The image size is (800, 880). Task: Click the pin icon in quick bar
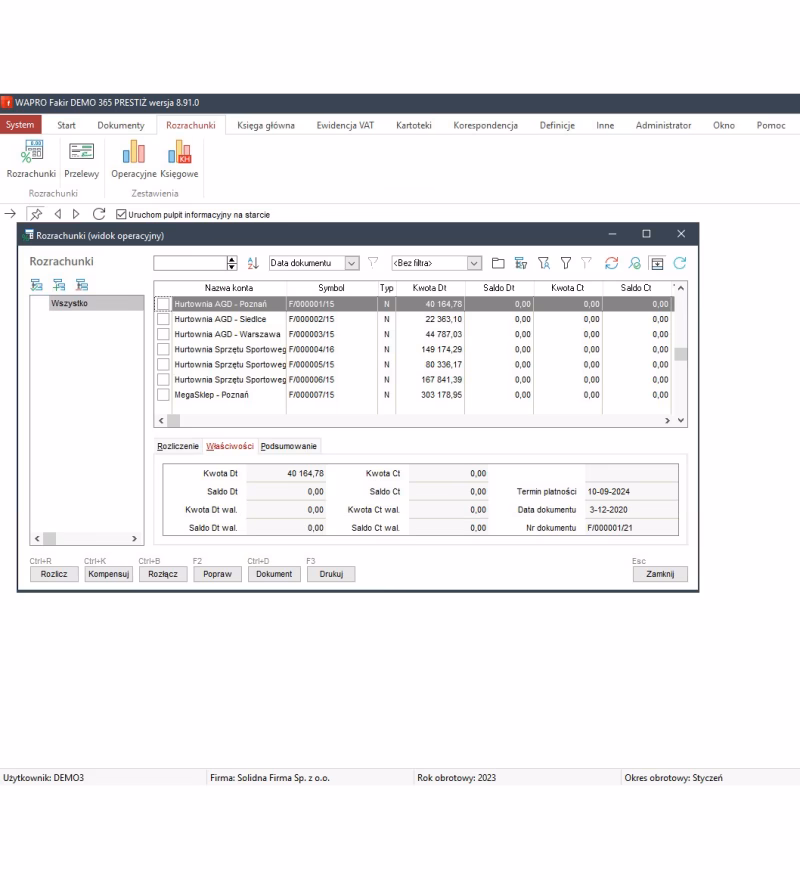[x=36, y=213]
